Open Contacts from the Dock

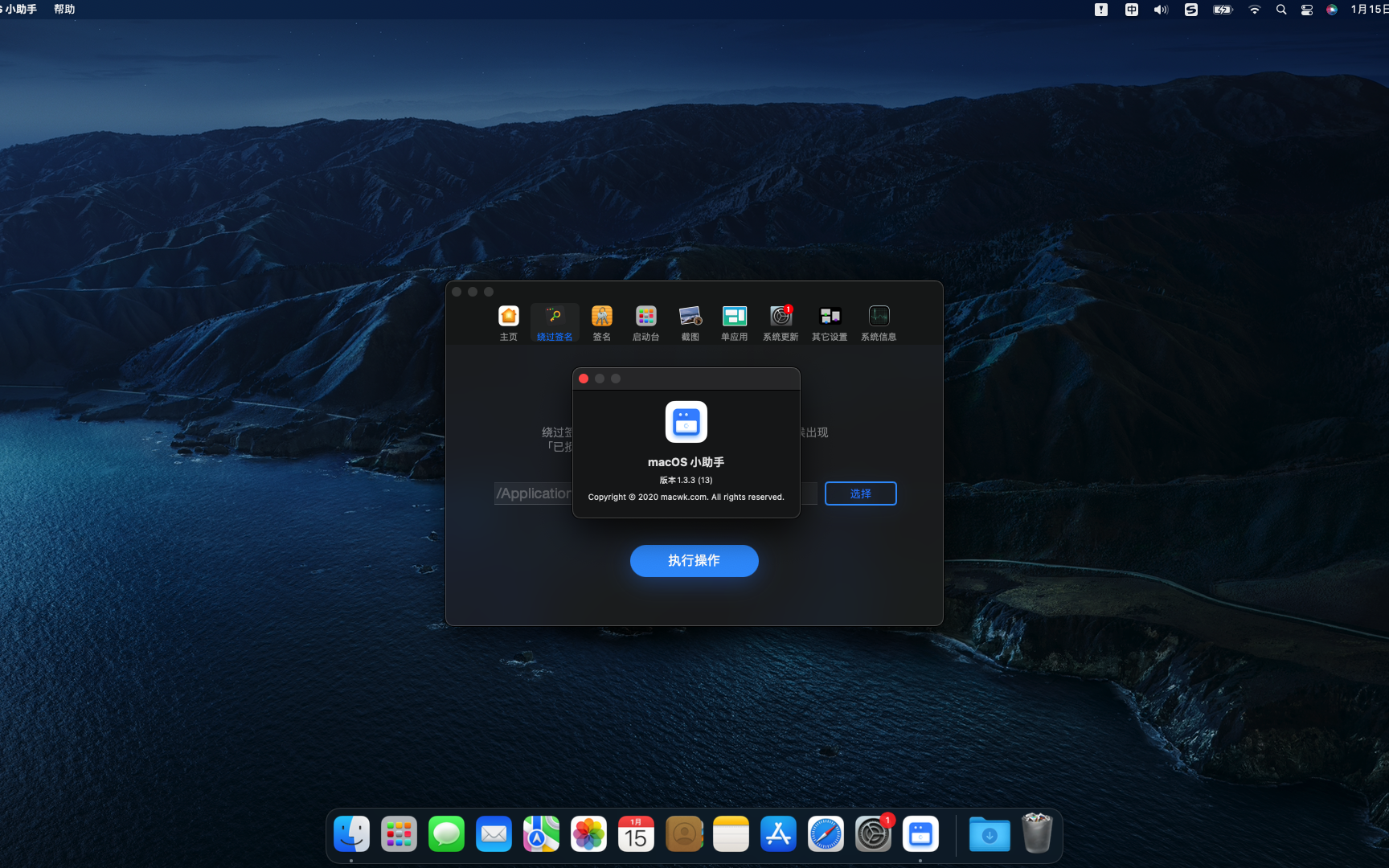pos(683,835)
